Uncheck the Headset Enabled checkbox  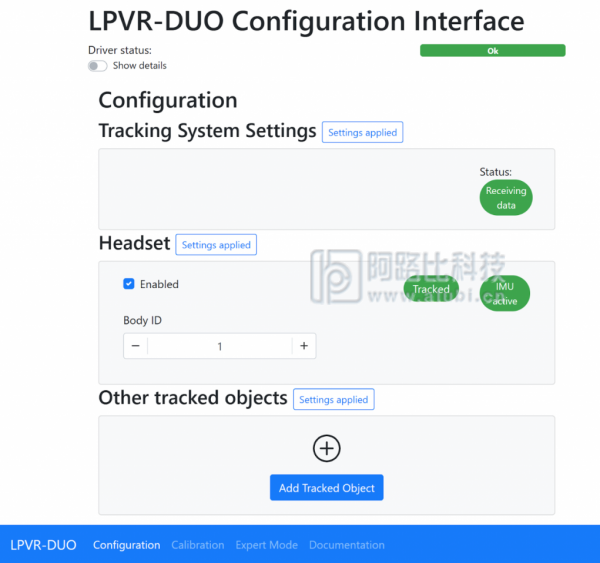tap(129, 284)
